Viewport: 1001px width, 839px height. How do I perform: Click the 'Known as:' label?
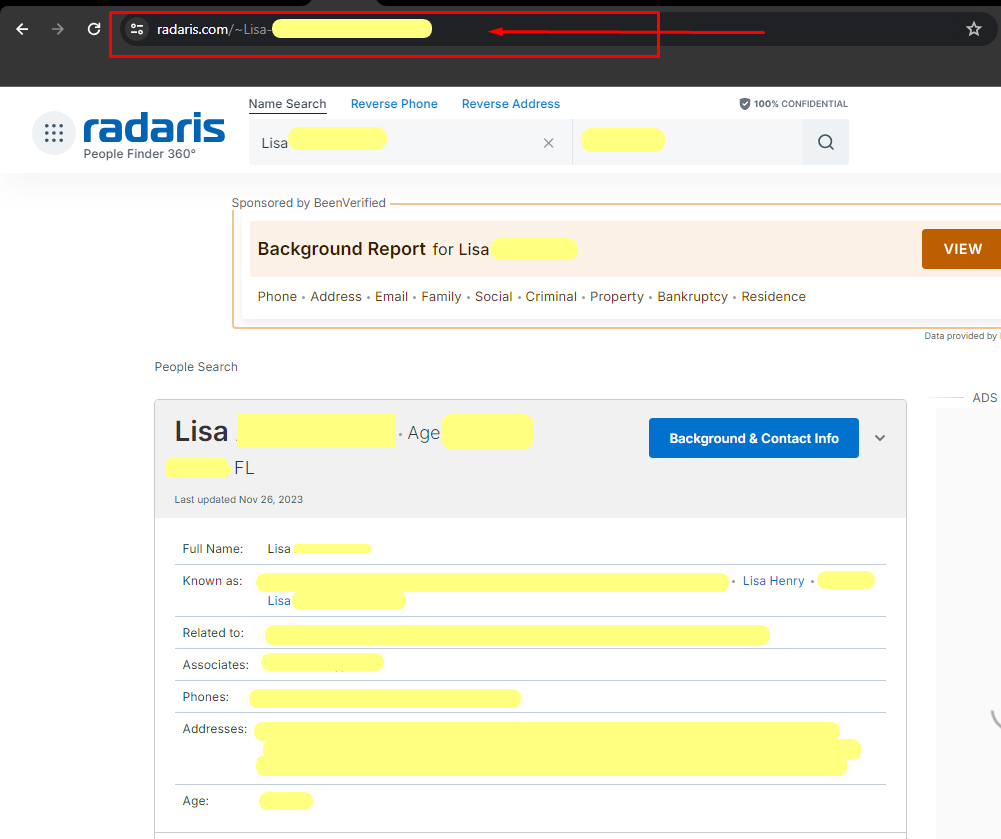click(213, 581)
